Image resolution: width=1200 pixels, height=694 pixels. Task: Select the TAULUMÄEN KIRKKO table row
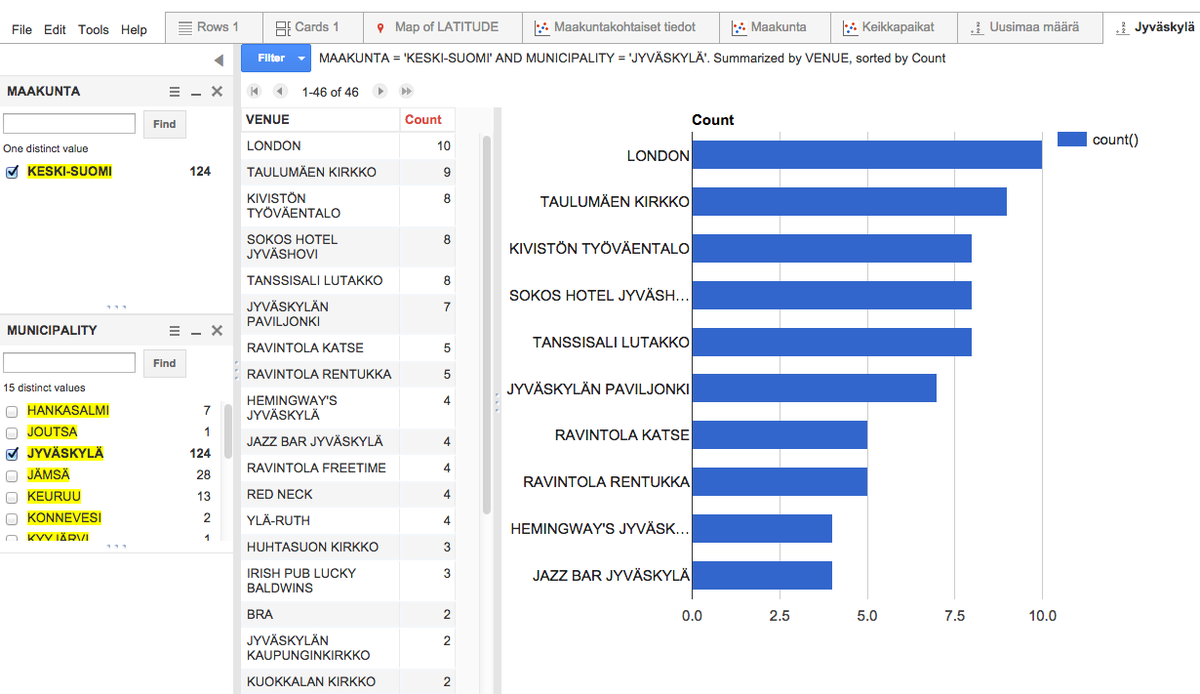pos(348,172)
